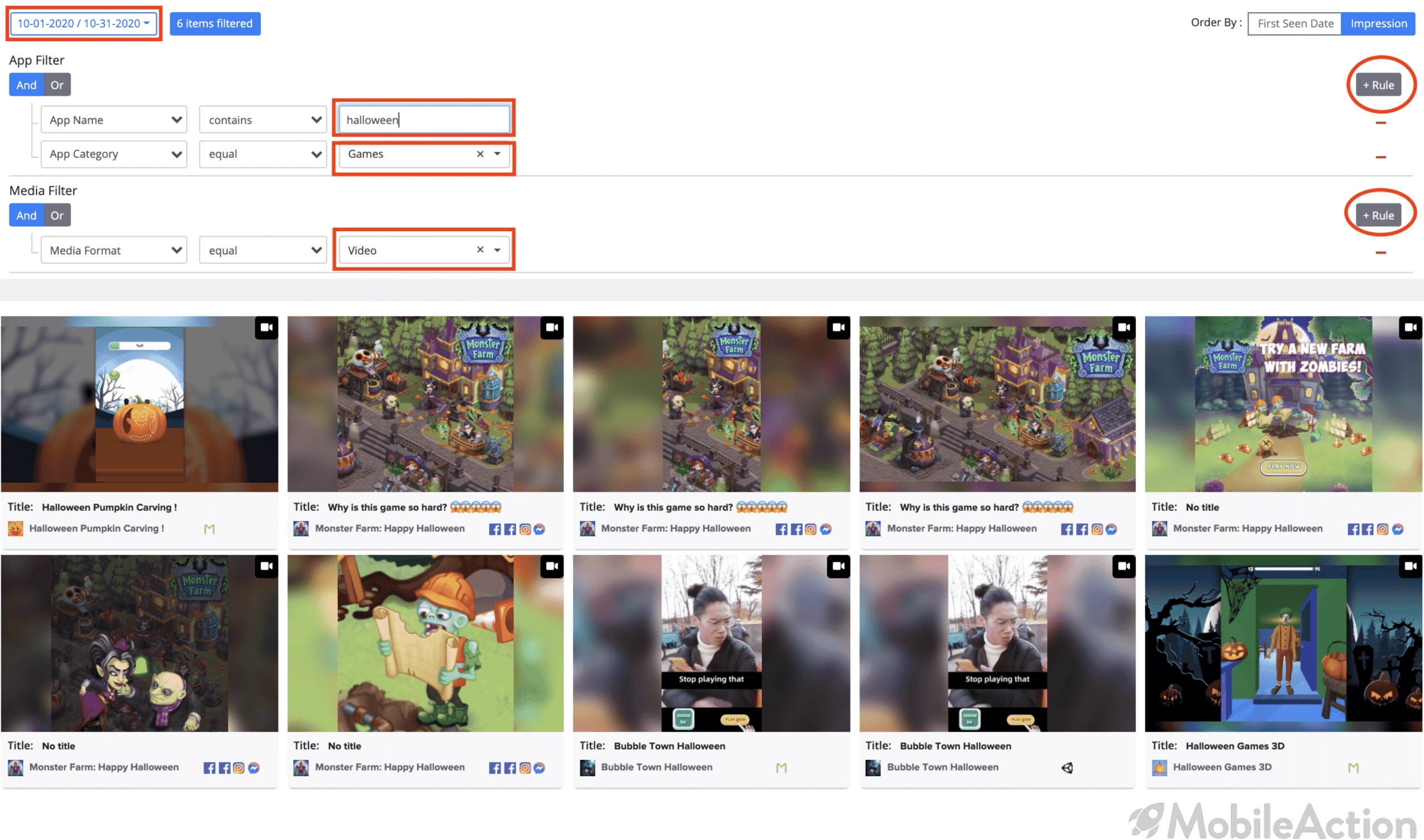Open the Halloween Pumpkin Carving video thumbnail
The height and width of the screenshot is (840, 1424).
[x=139, y=404]
